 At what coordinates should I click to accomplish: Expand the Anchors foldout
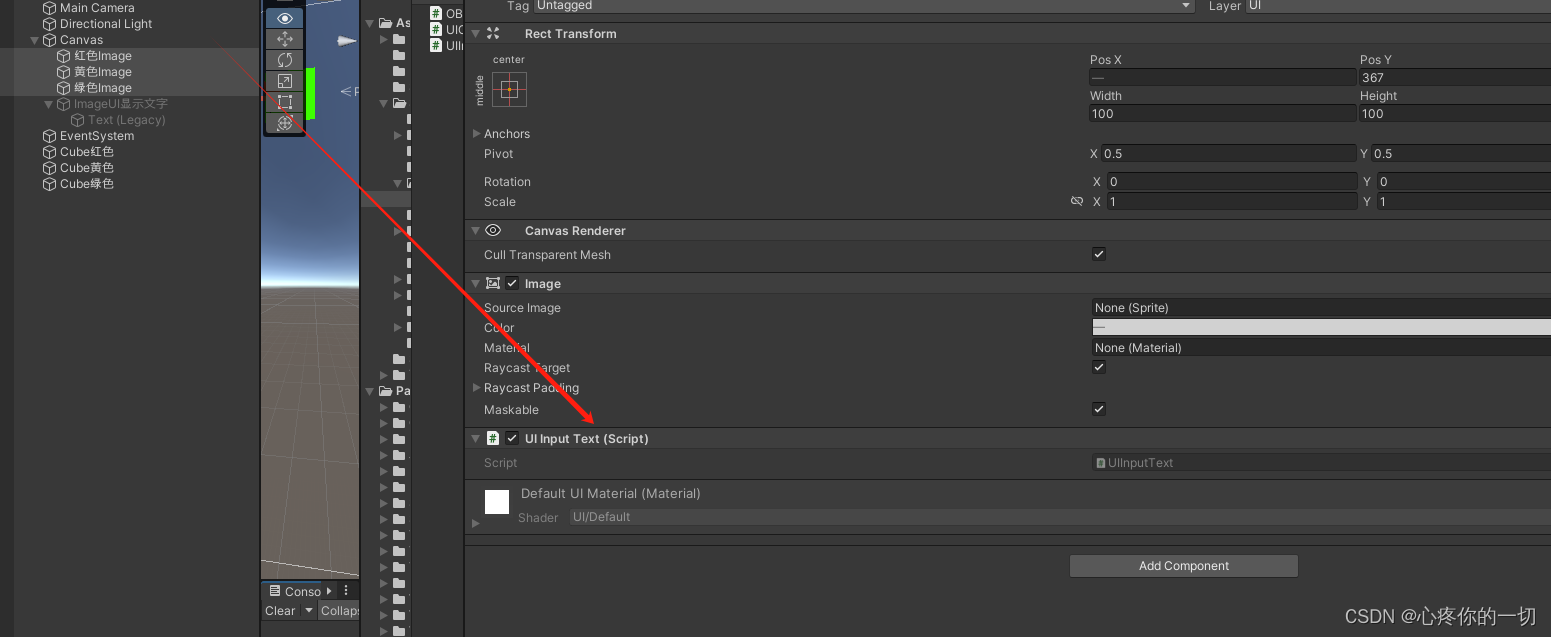coord(476,133)
